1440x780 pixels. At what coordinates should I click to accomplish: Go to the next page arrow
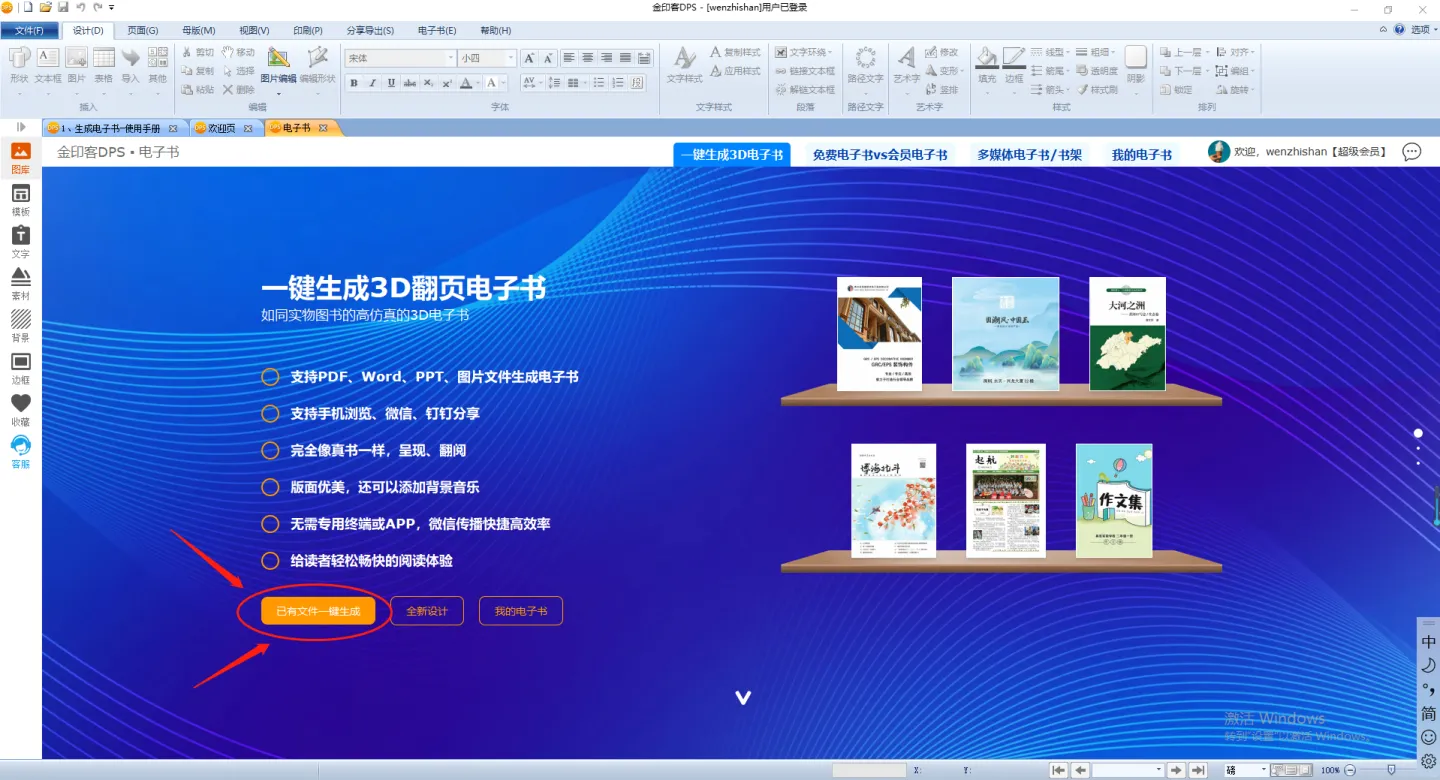(1177, 770)
